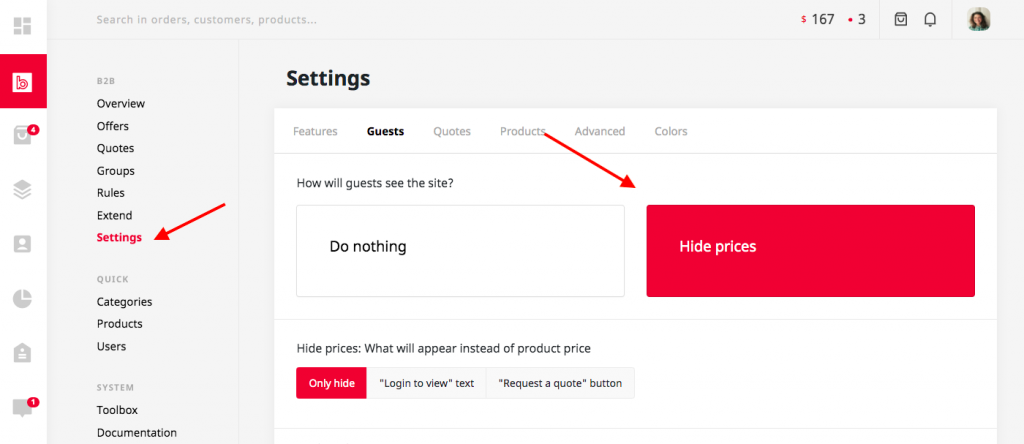The width and height of the screenshot is (1024, 444).
Task: Open the Advanced settings tab
Action: pos(600,131)
